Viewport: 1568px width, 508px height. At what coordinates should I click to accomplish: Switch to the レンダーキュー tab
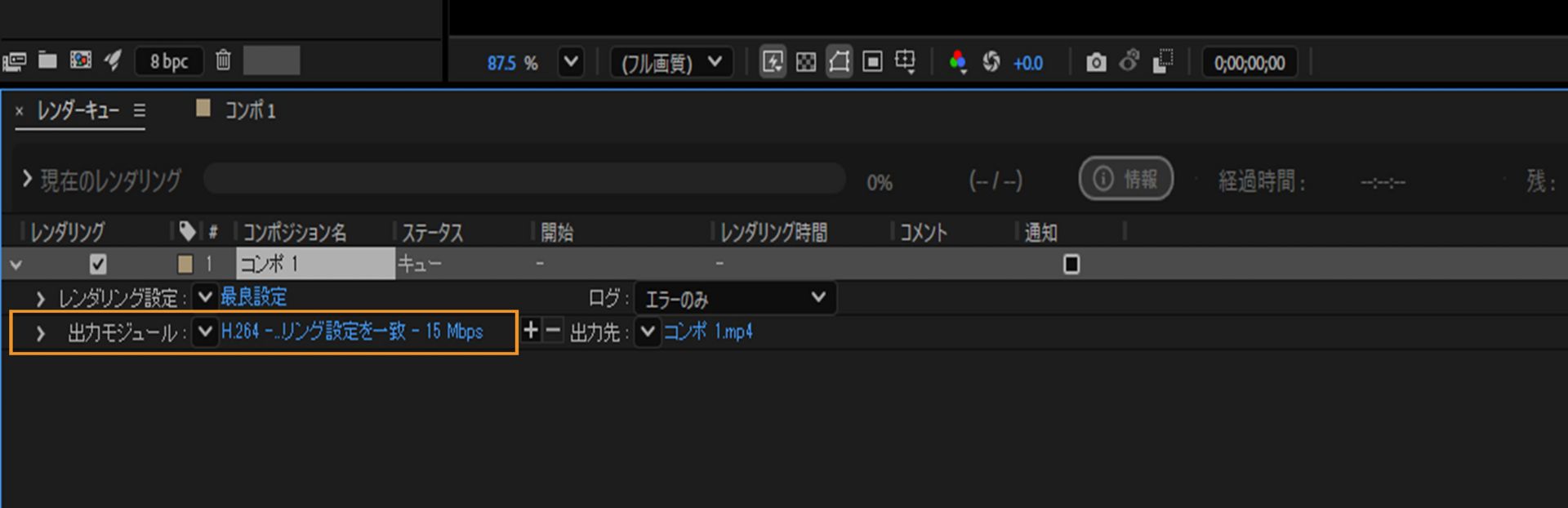pyautogui.click(x=78, y=111)
